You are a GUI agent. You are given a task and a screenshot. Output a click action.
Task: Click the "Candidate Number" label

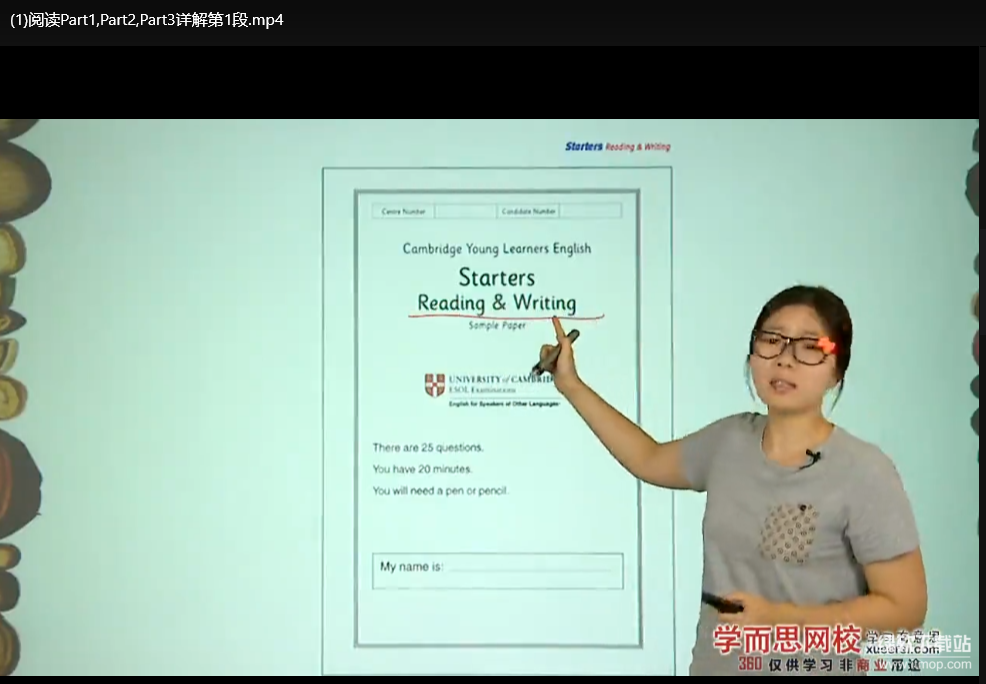[529, 211]
